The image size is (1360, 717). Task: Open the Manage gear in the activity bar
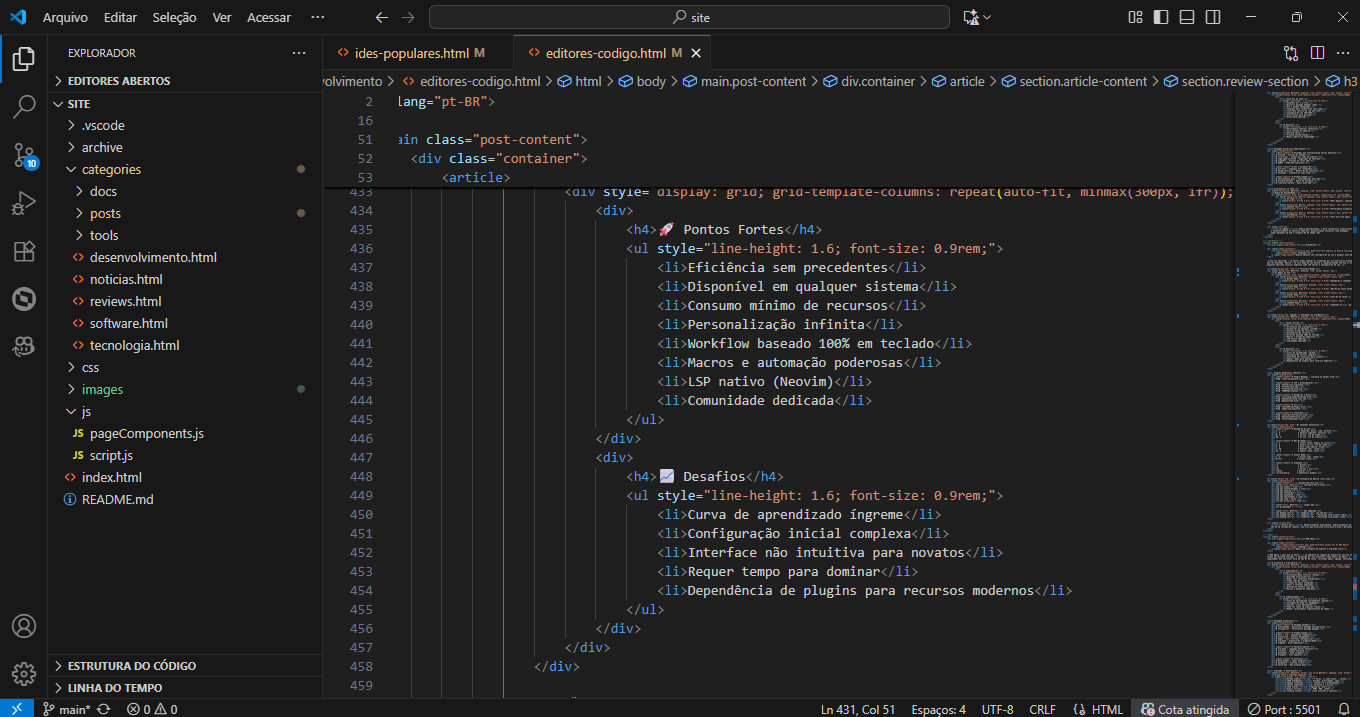pos(24,674)
